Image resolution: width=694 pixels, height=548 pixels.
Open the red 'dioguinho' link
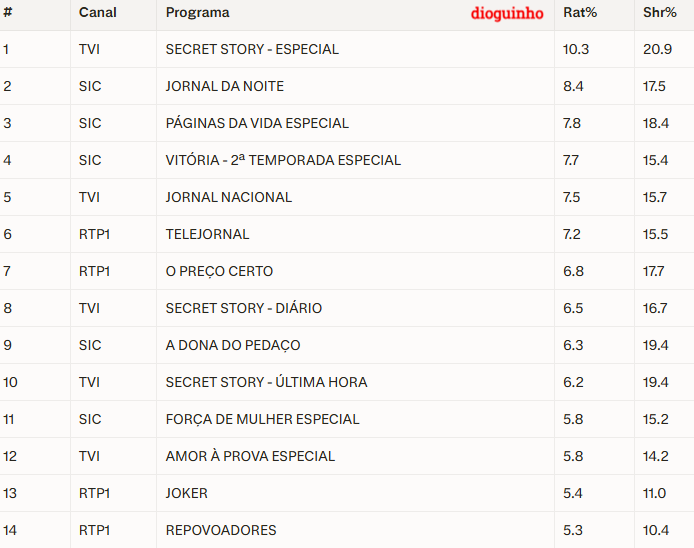click(507, 14)
